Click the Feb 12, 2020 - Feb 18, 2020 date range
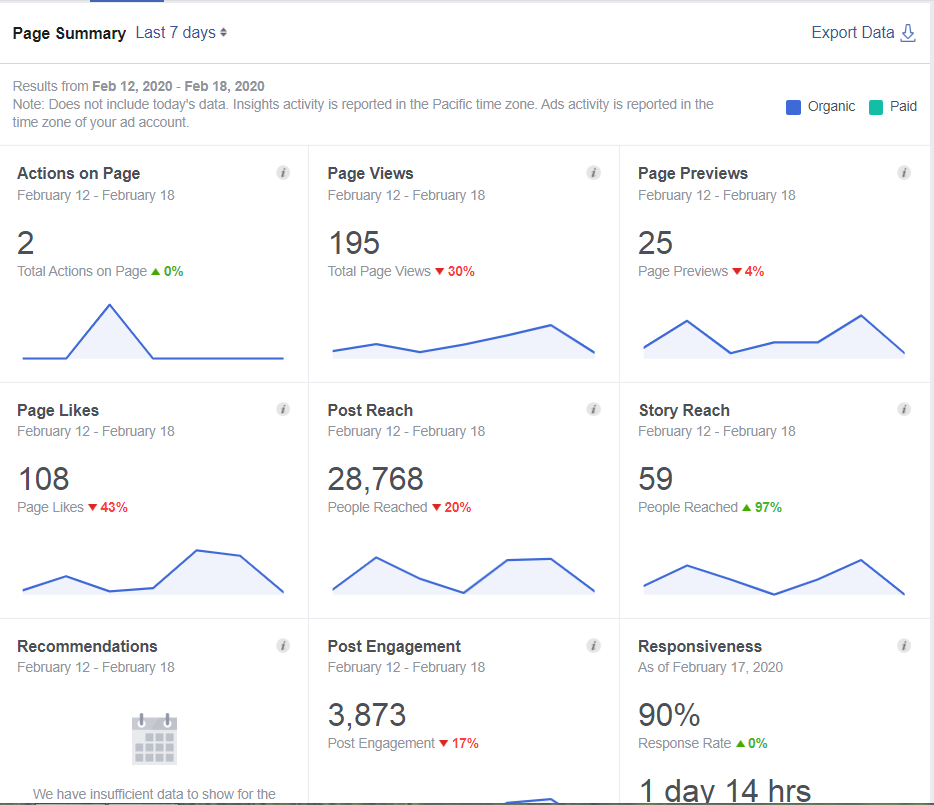This screenshot has width=934, height=805. coord(178,86)
